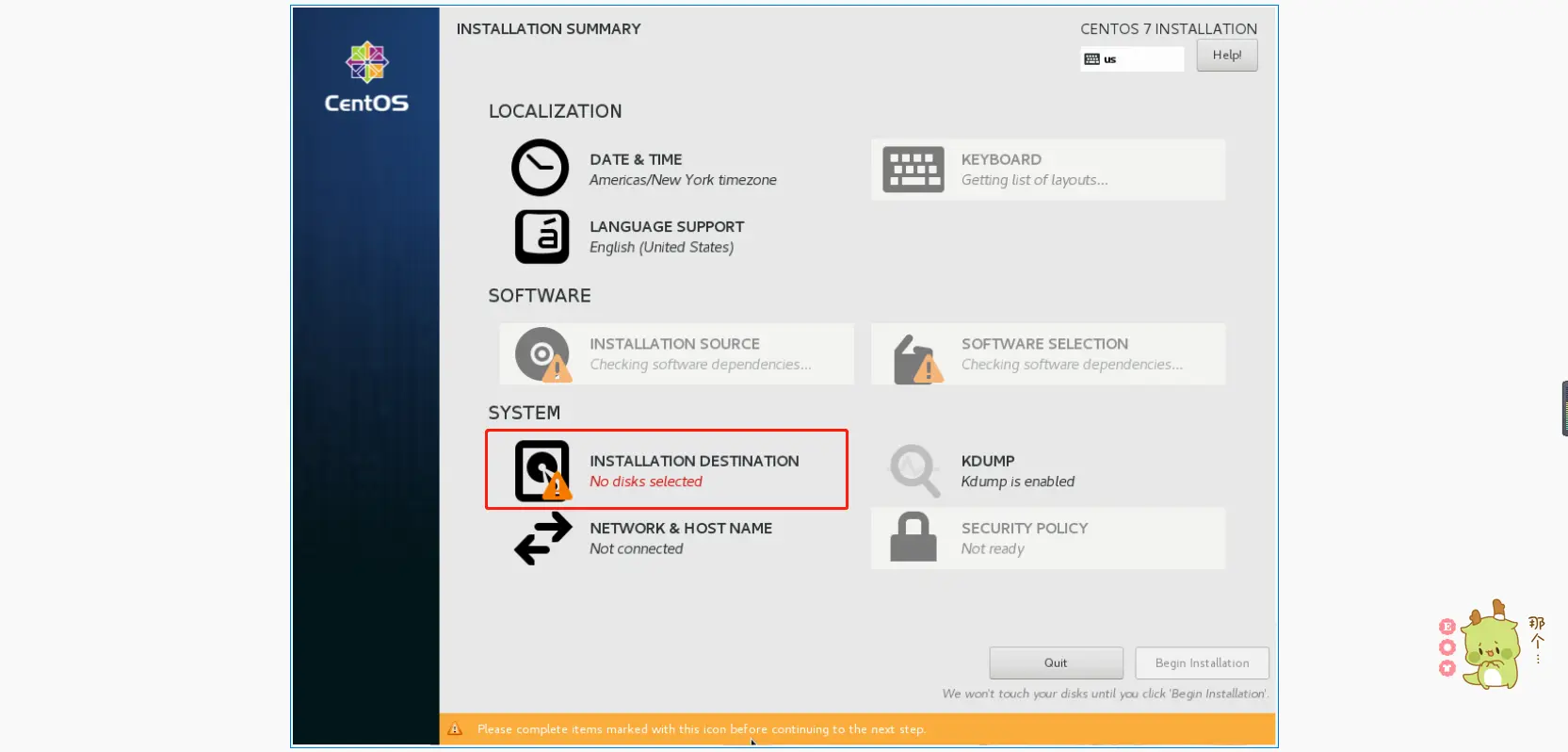Click the Begin Installation button
The image size is (1568, 752).
[1202, 662]
